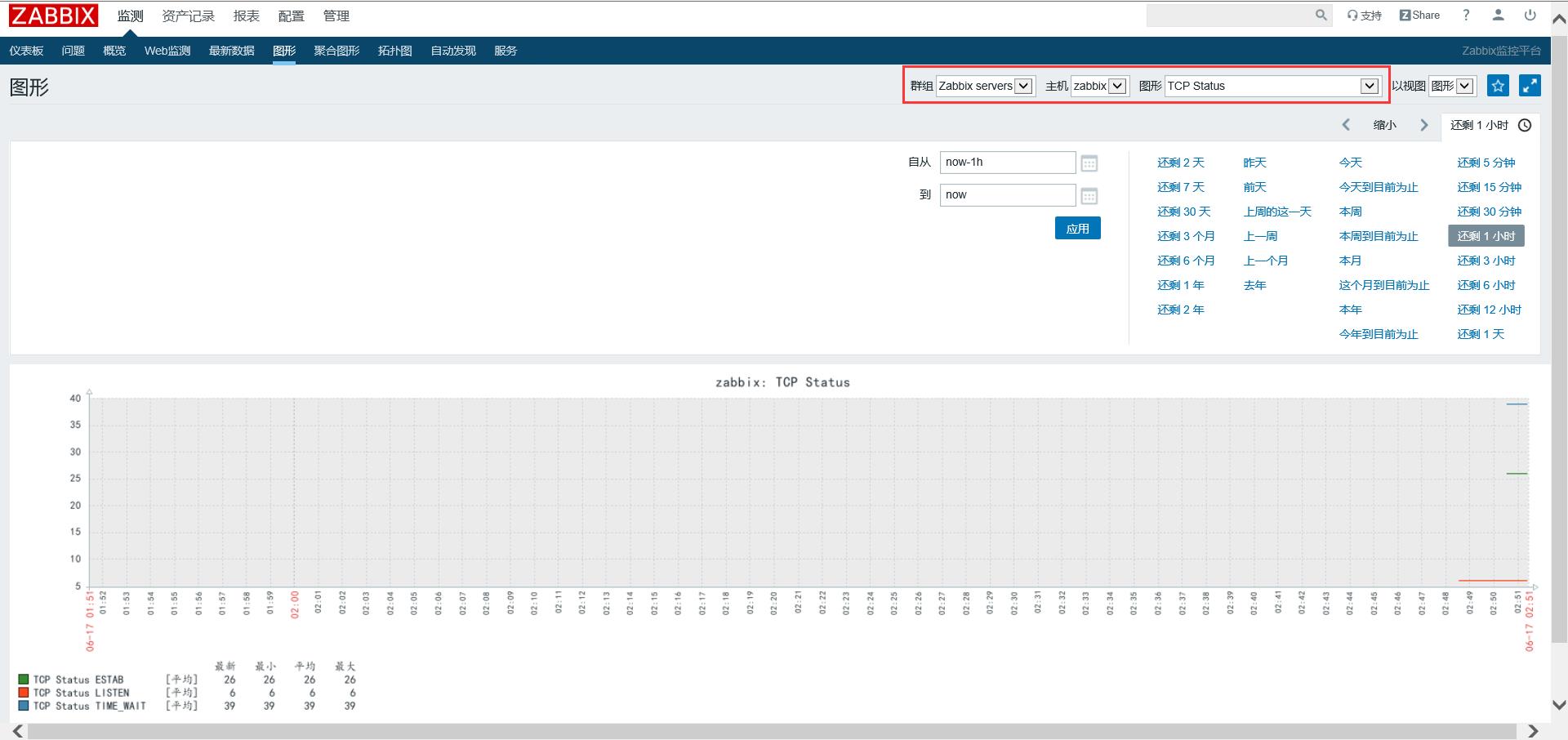The height and width of the screenshot is (740, 1568).
Task: Click the 应用 apply button
Action: [1077, 229]
